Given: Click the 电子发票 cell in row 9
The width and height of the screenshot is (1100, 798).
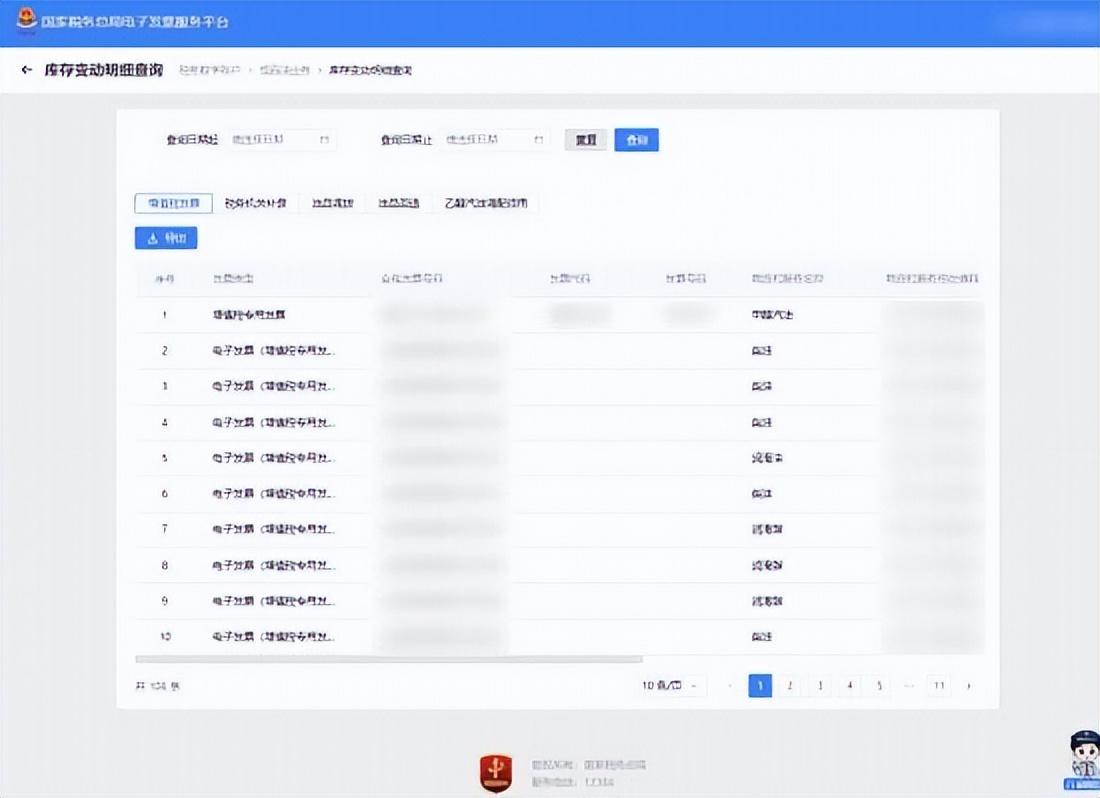Looking at the screenshot, I should coord(274,601).
